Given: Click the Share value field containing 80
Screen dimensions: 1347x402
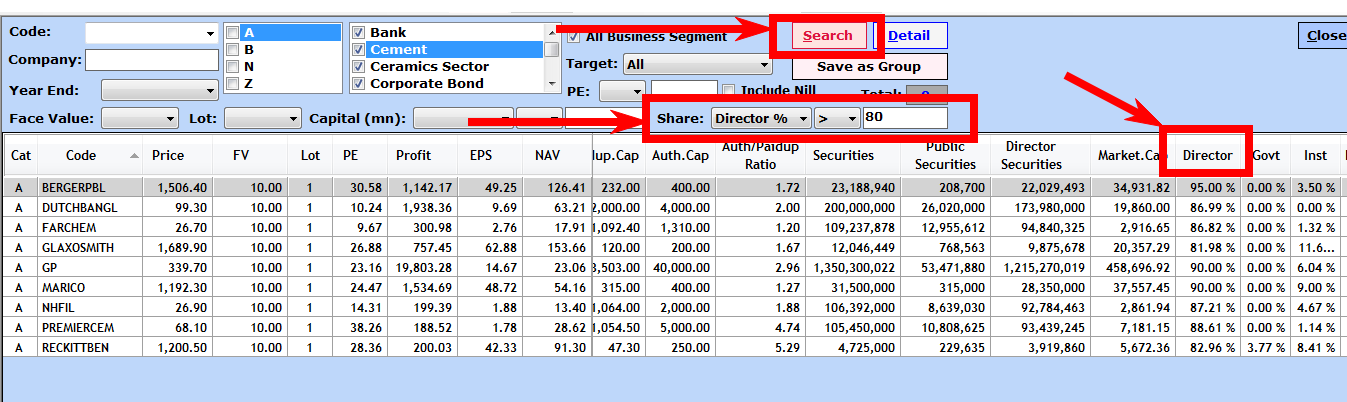Looking at the screenshot, I should [905, 118].
